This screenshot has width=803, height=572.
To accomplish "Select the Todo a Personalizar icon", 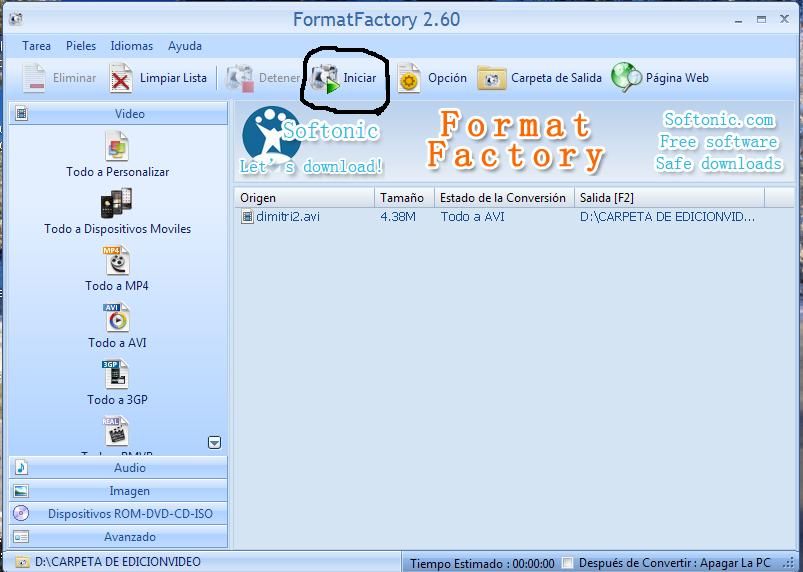I will click(117, 146).
